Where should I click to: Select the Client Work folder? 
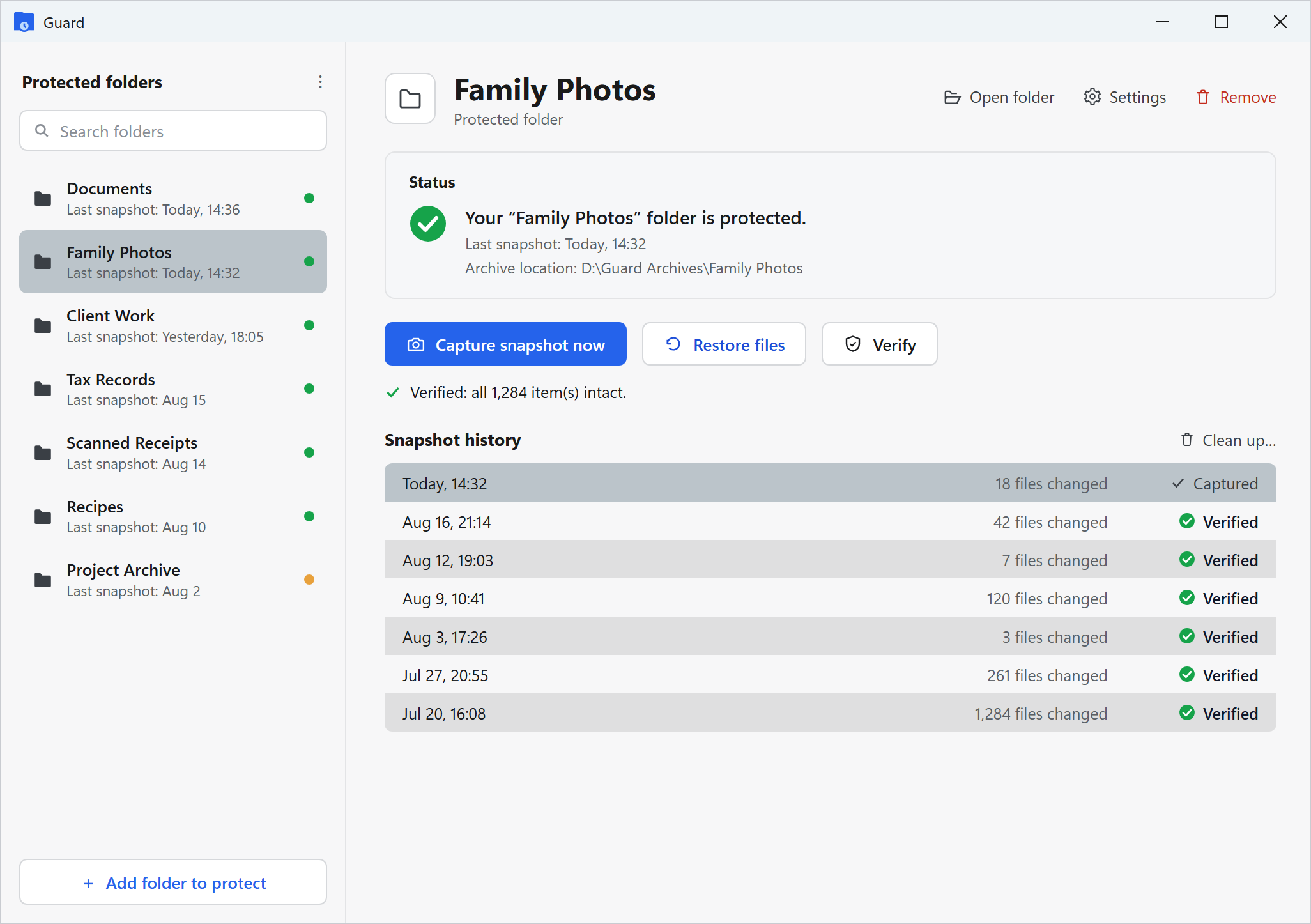pyautogui.click(x=173, y=326)
